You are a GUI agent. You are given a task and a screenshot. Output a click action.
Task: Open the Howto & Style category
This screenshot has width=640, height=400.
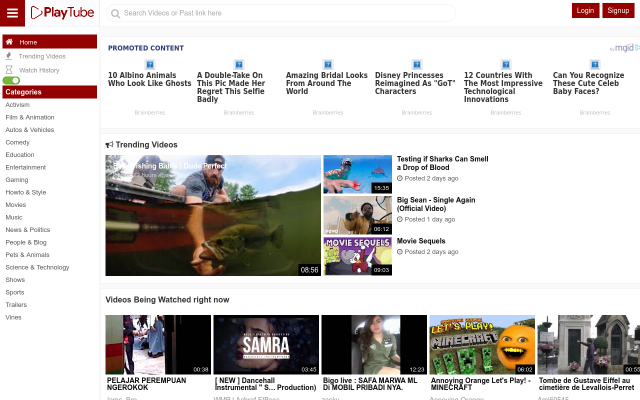click(26, 192)
